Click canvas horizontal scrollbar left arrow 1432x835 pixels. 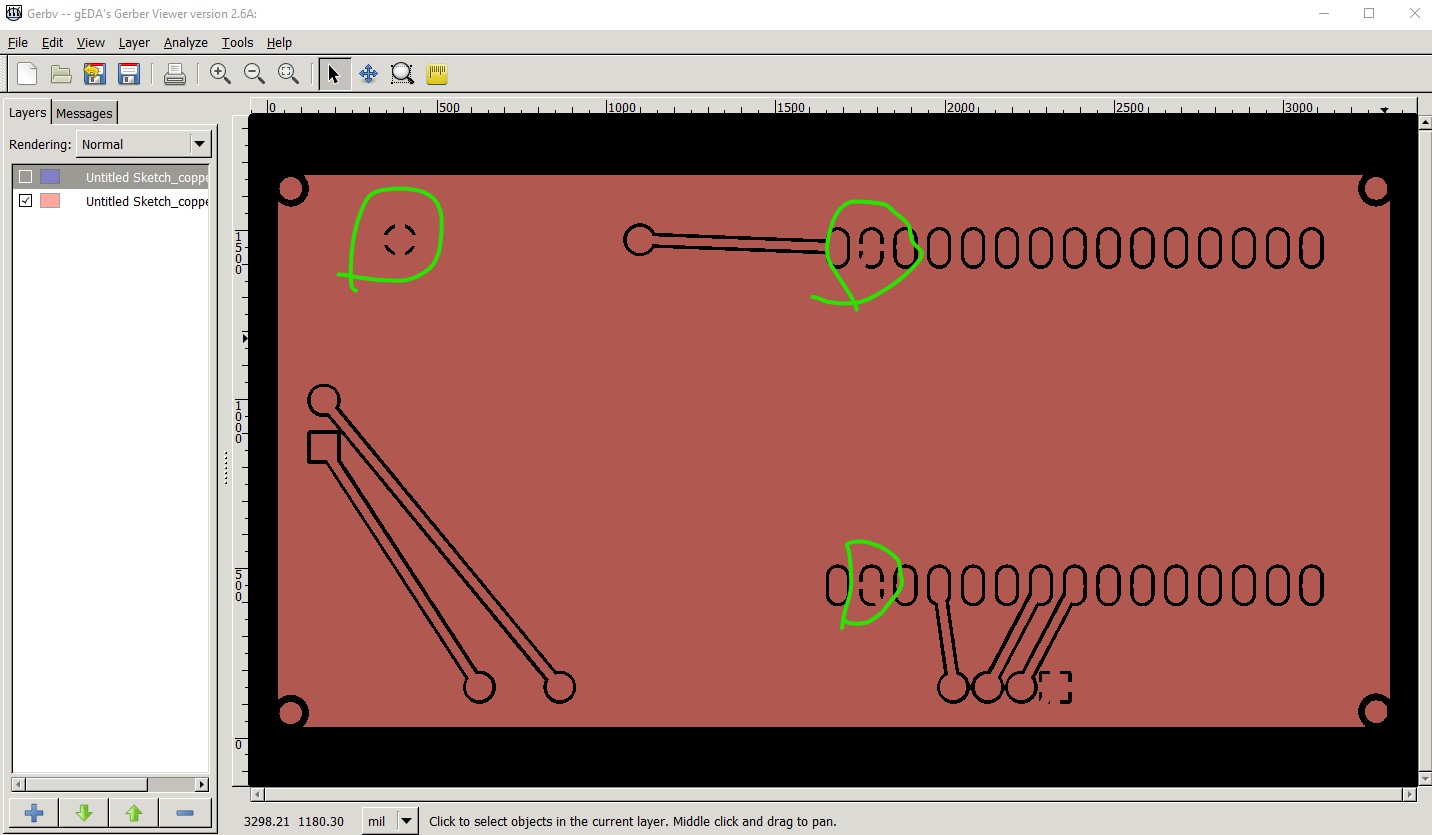pos(256,795)
